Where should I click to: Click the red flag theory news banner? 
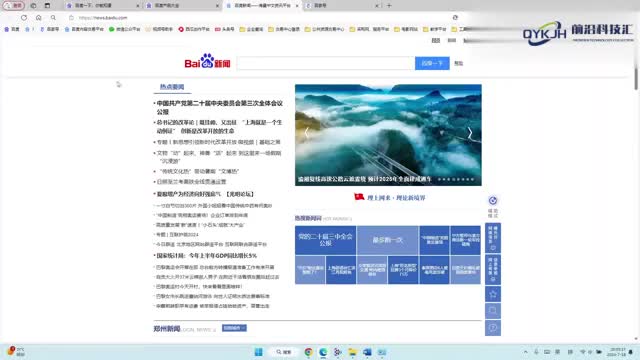pyautogui.click(x=390, y=198)
